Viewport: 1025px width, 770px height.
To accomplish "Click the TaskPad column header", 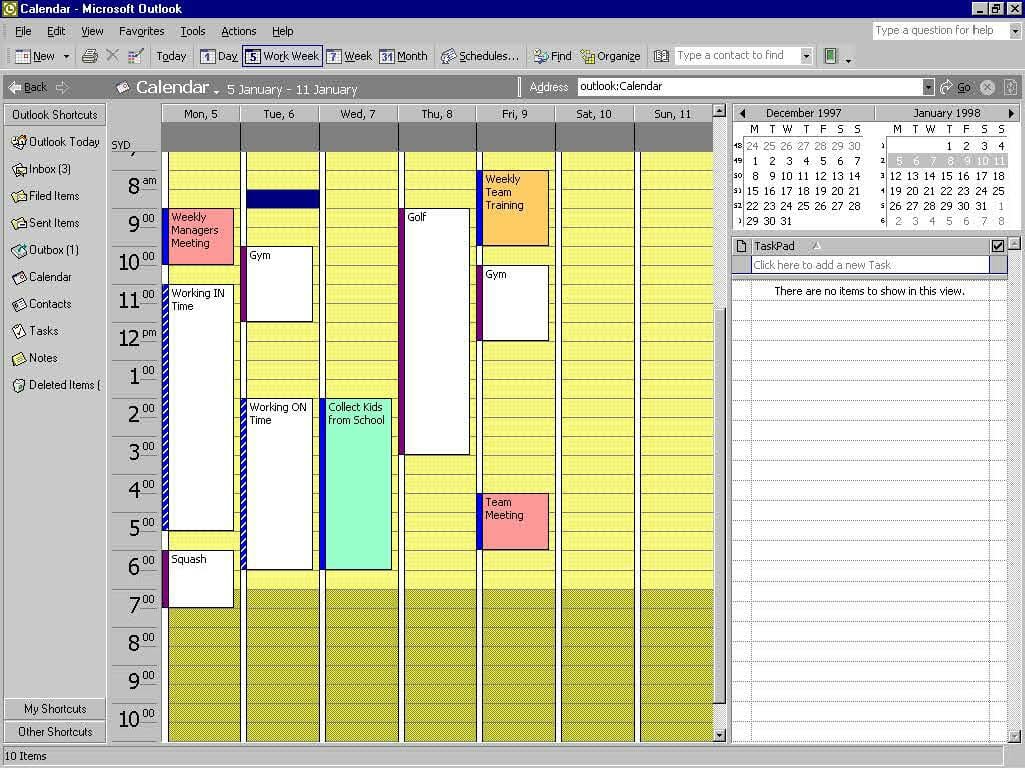I will coord(869,246).
